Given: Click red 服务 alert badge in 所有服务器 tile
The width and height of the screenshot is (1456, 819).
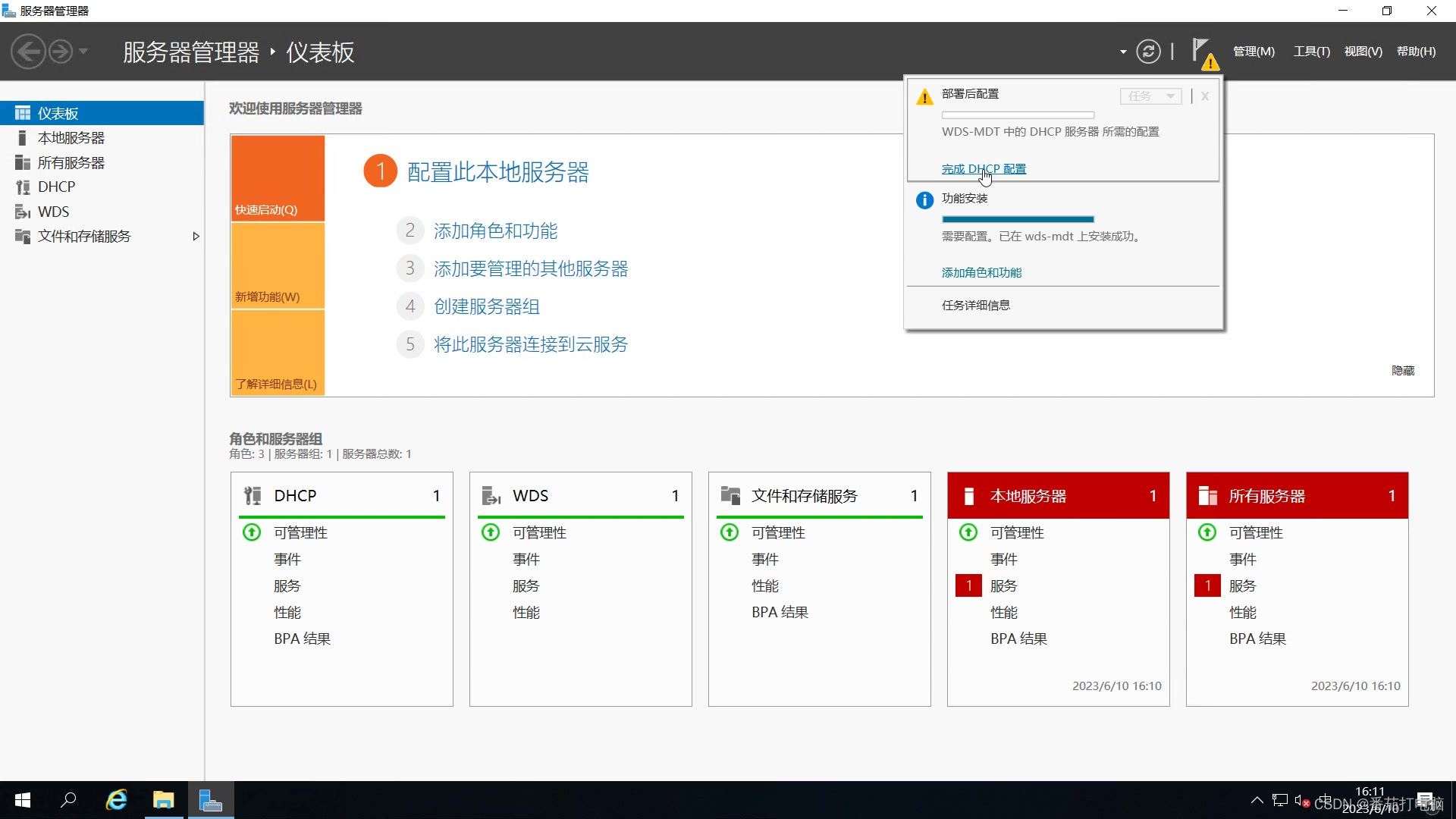Looking at the screenshot, I should click(x=1207, y=585).
